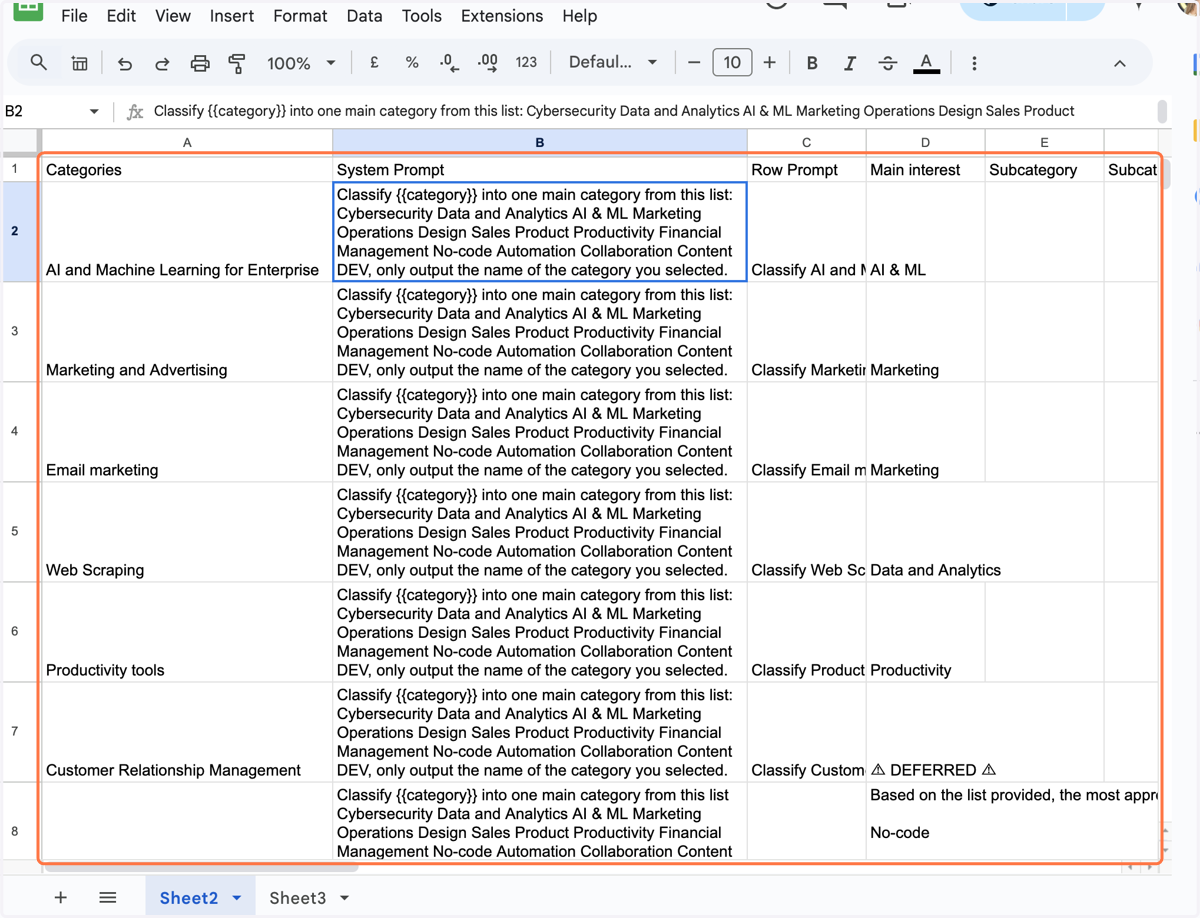Apply percent format icon
Viewport: 1200px width, 918px height.
(x=412, y=62)
